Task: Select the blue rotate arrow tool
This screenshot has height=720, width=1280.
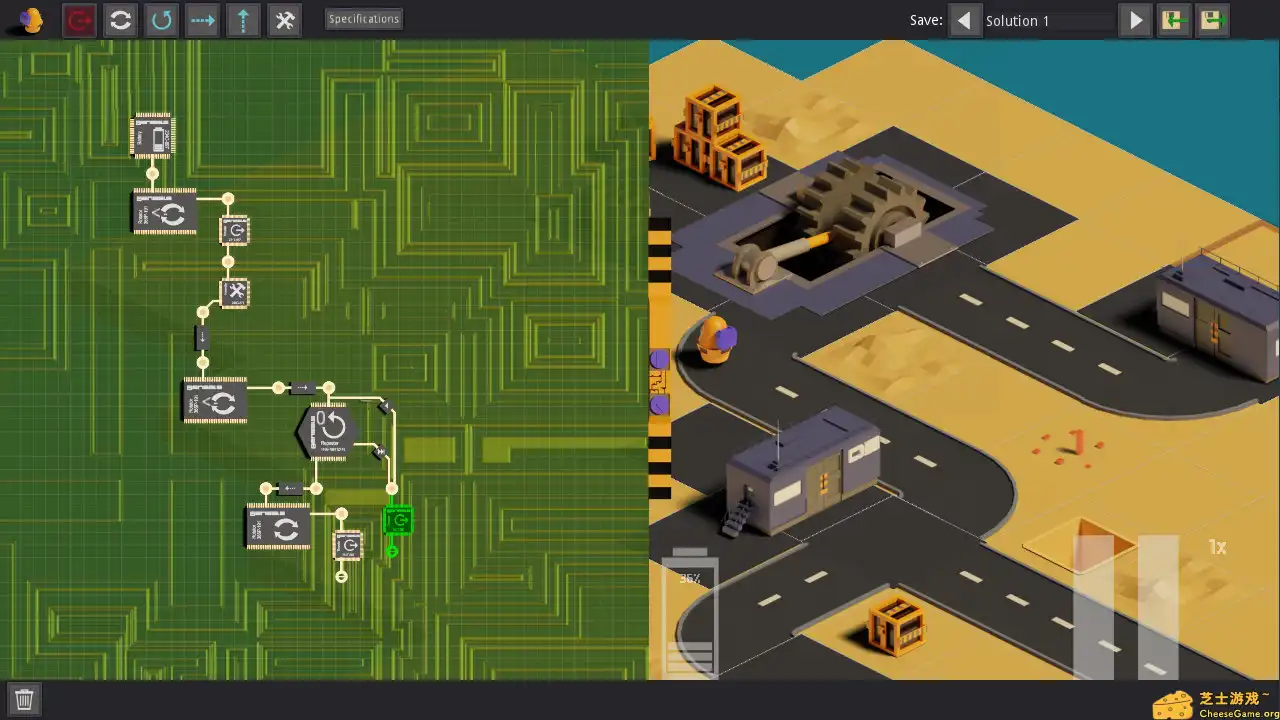Action: pyautogui.click(x=162, y=20)
